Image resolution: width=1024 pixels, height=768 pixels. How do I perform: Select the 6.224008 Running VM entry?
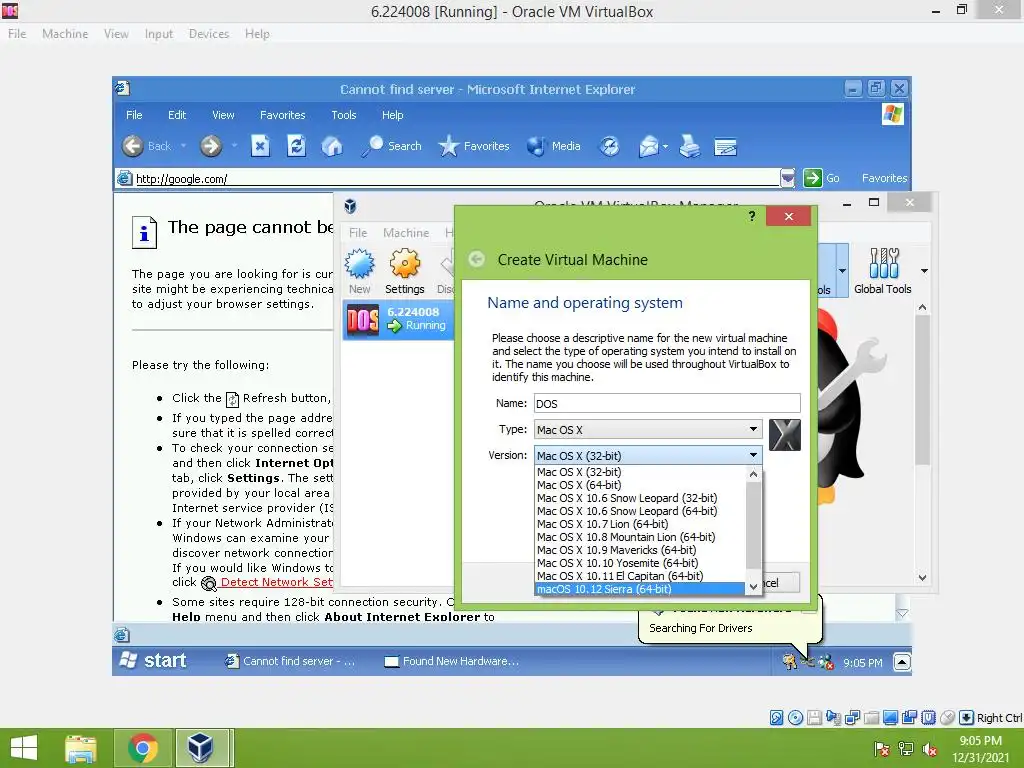tap(398, 319)
